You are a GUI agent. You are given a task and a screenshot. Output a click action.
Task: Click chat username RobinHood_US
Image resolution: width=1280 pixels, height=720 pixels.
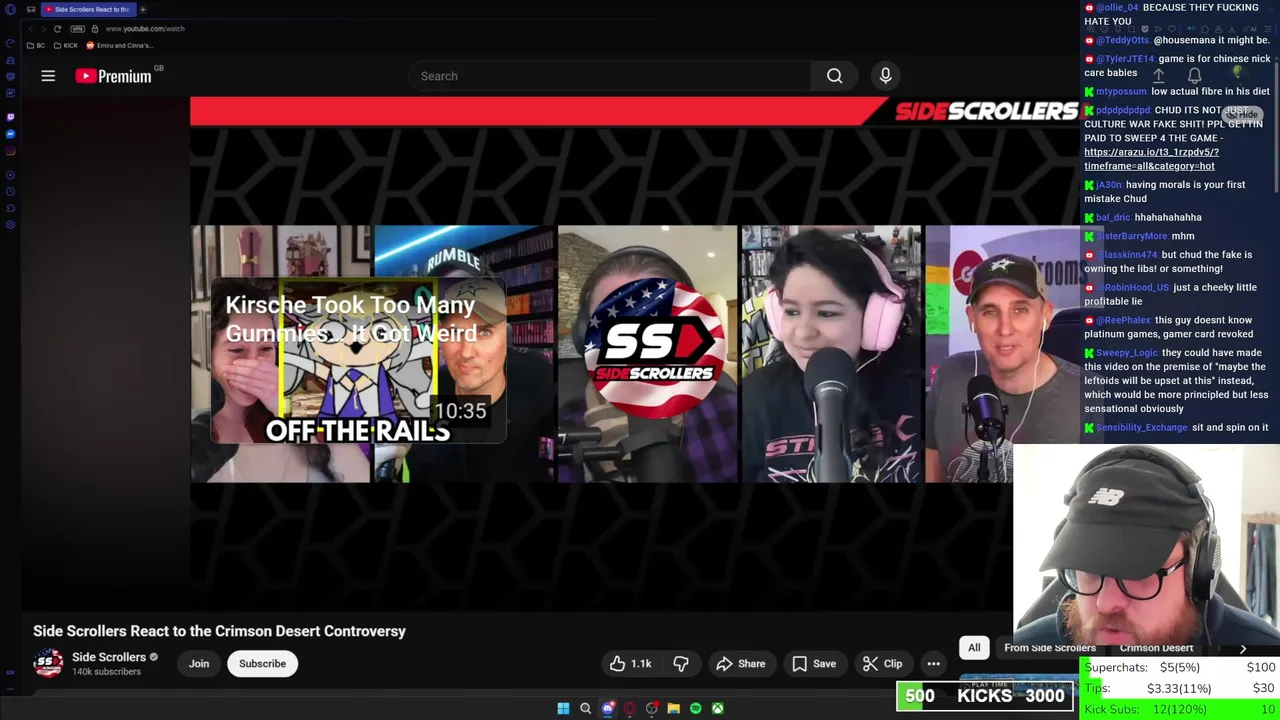1136,288
